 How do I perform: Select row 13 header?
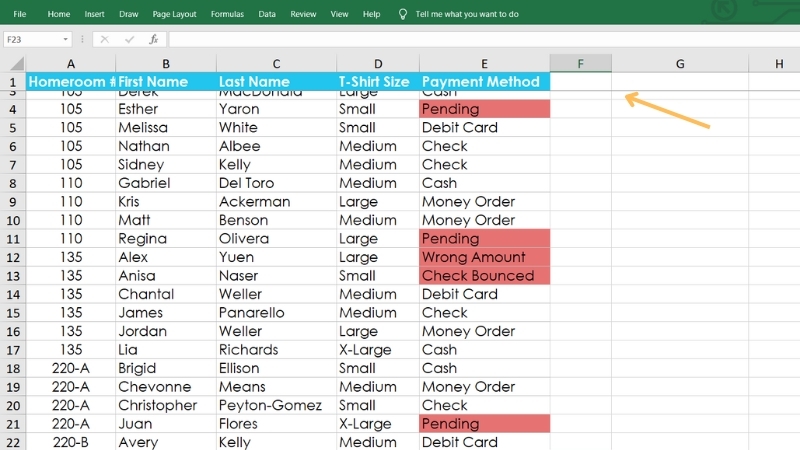[x=13, y=276]
